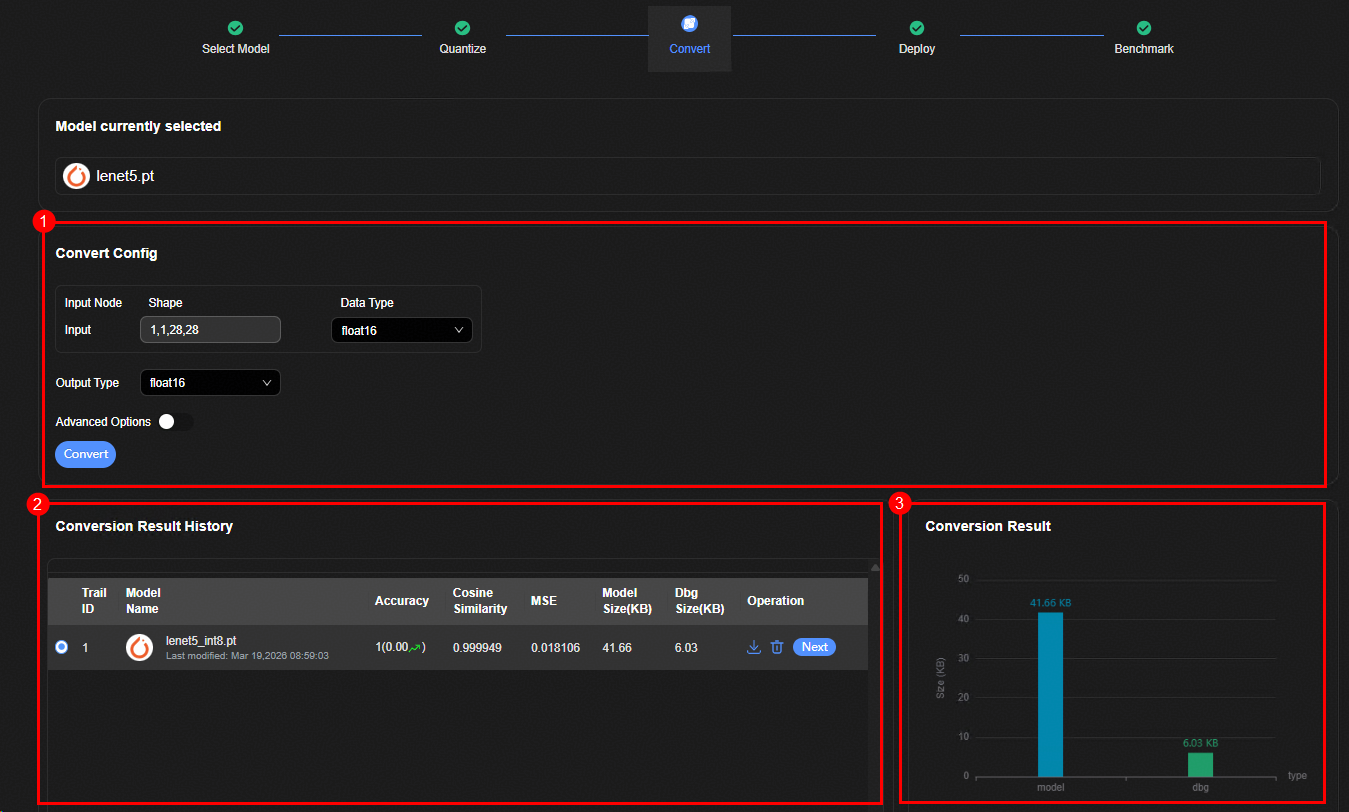Viewport: 1349px width, 812px height.
Task: Click the PyTorch icon in the history row
Action: 139,647
